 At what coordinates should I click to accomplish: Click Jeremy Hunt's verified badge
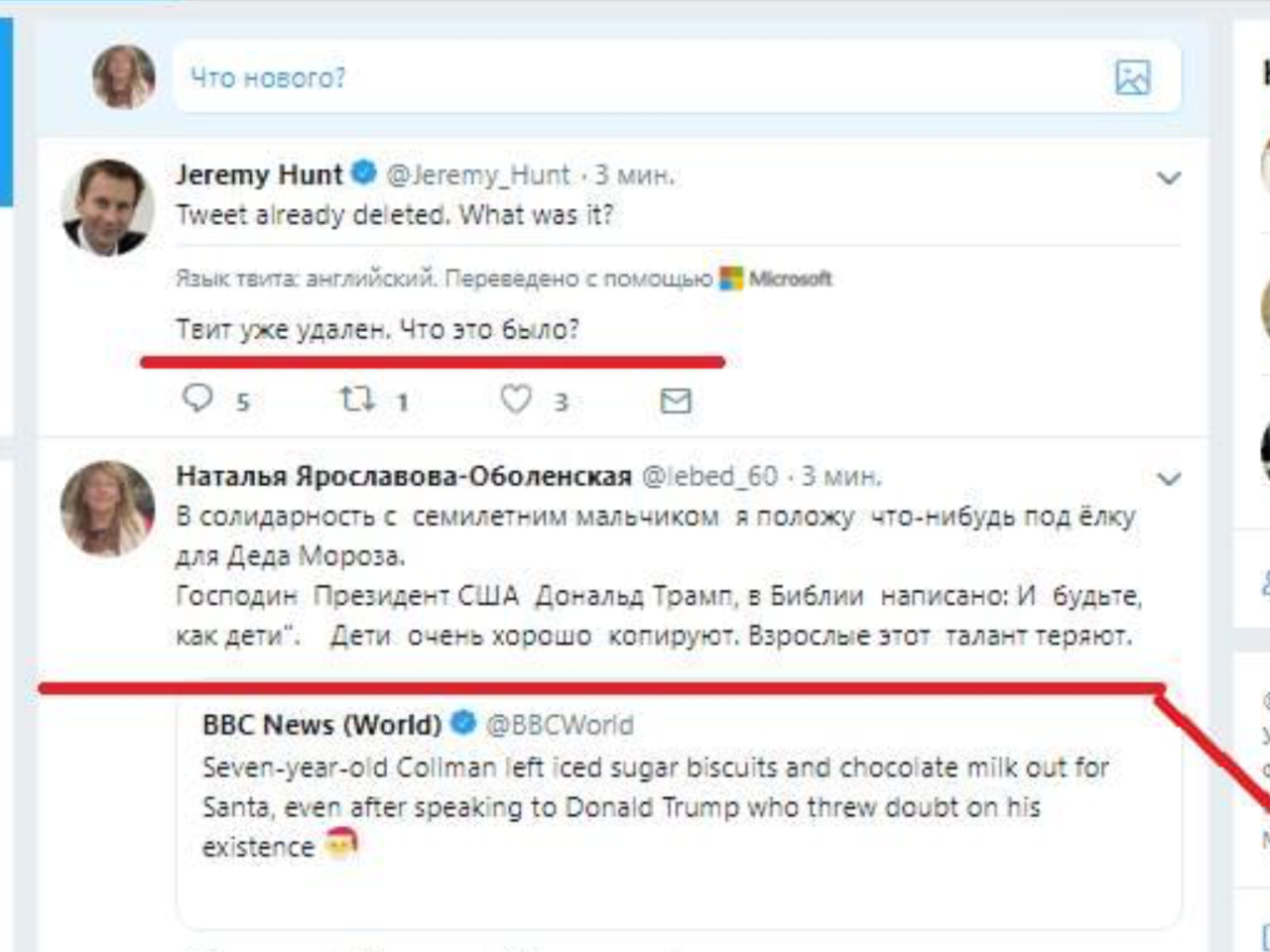364,174
